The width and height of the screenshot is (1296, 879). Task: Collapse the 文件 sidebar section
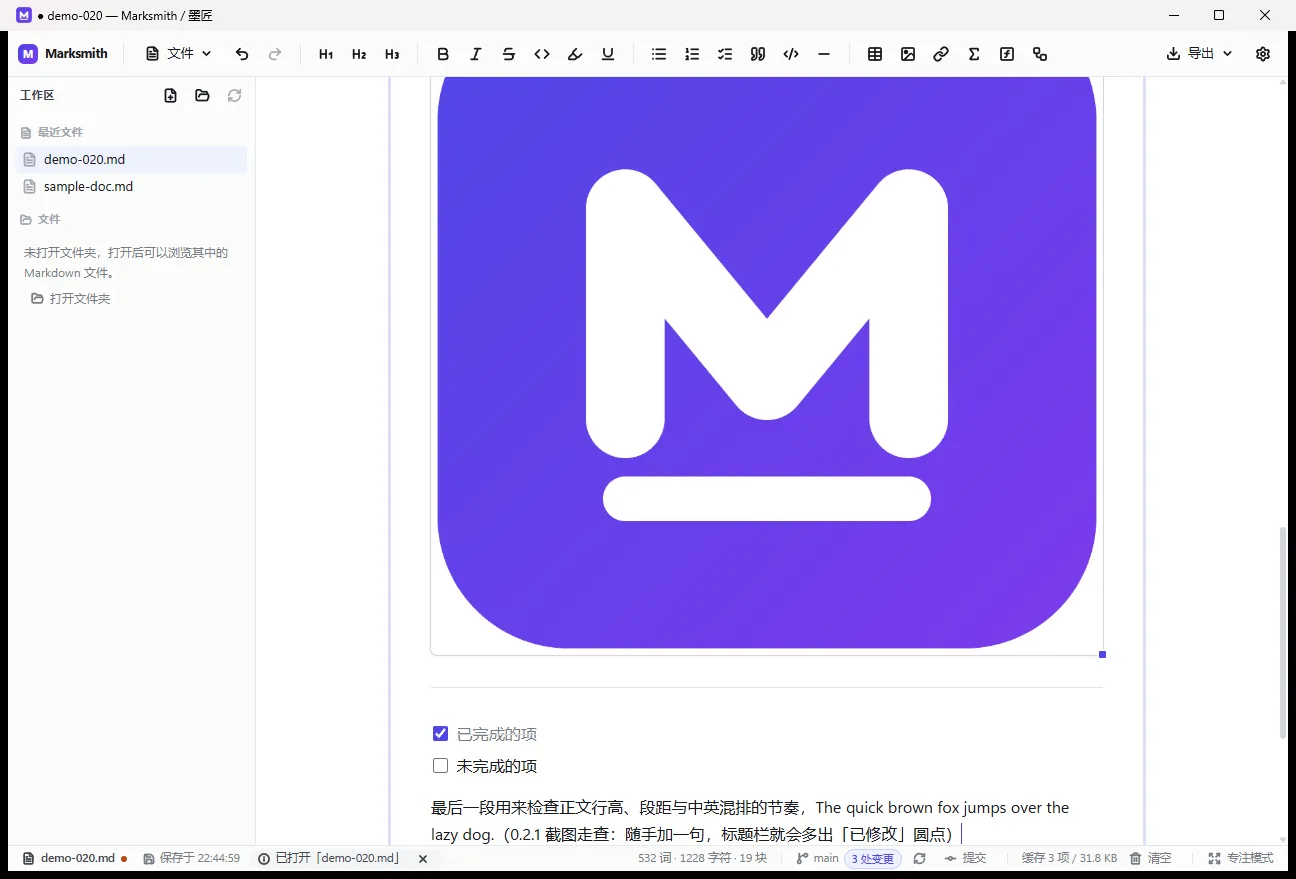click(x=41, y=219)
